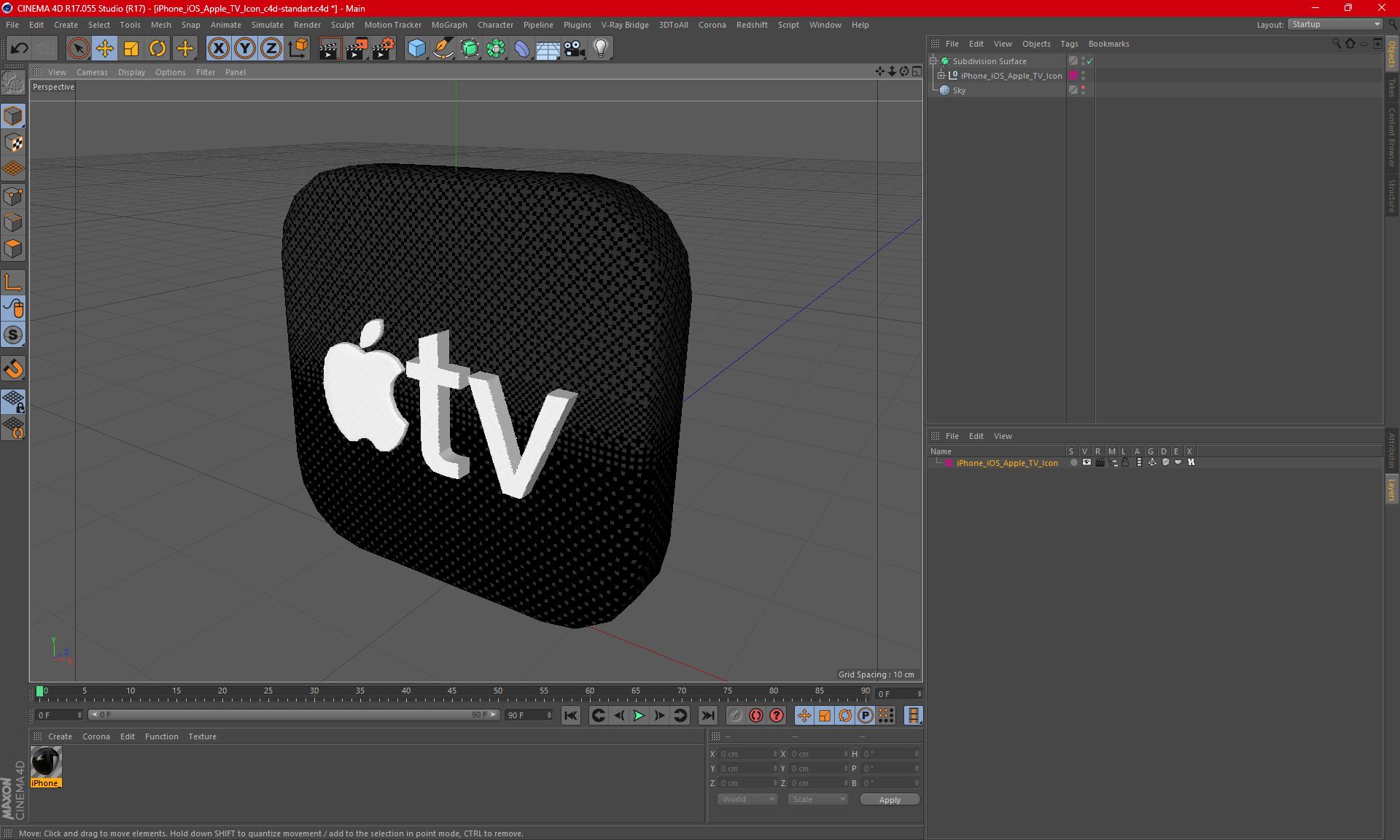Go to end of animation
Viewport: 1400px width, 840px height.
click(x=707, y=715)
